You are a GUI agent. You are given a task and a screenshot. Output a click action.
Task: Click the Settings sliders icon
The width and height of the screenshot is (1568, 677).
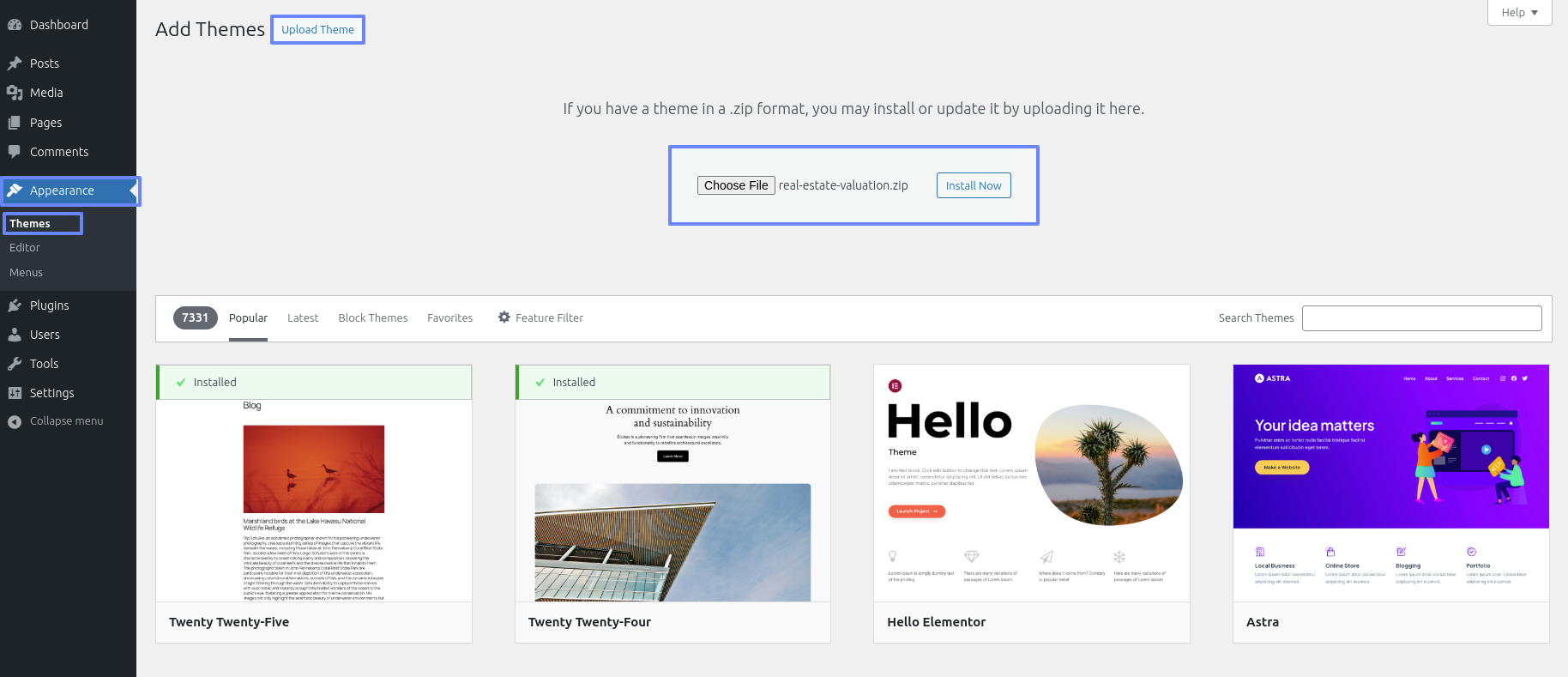pos(15,393)
